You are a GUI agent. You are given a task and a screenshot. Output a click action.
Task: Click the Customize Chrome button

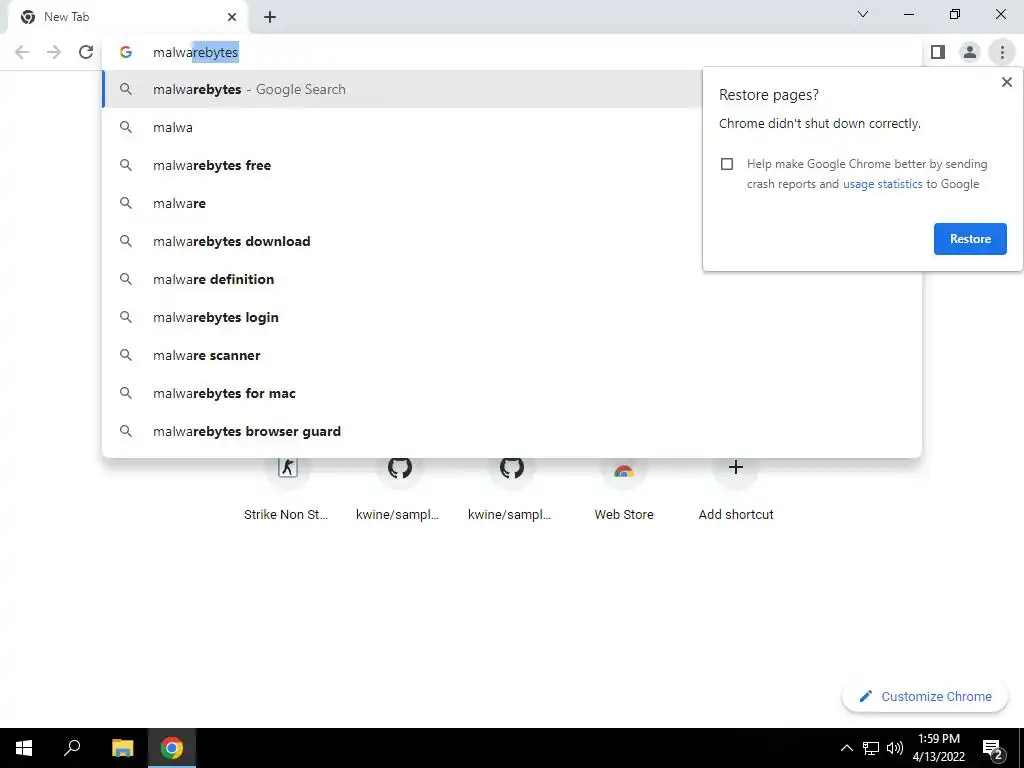click(925, 696)
